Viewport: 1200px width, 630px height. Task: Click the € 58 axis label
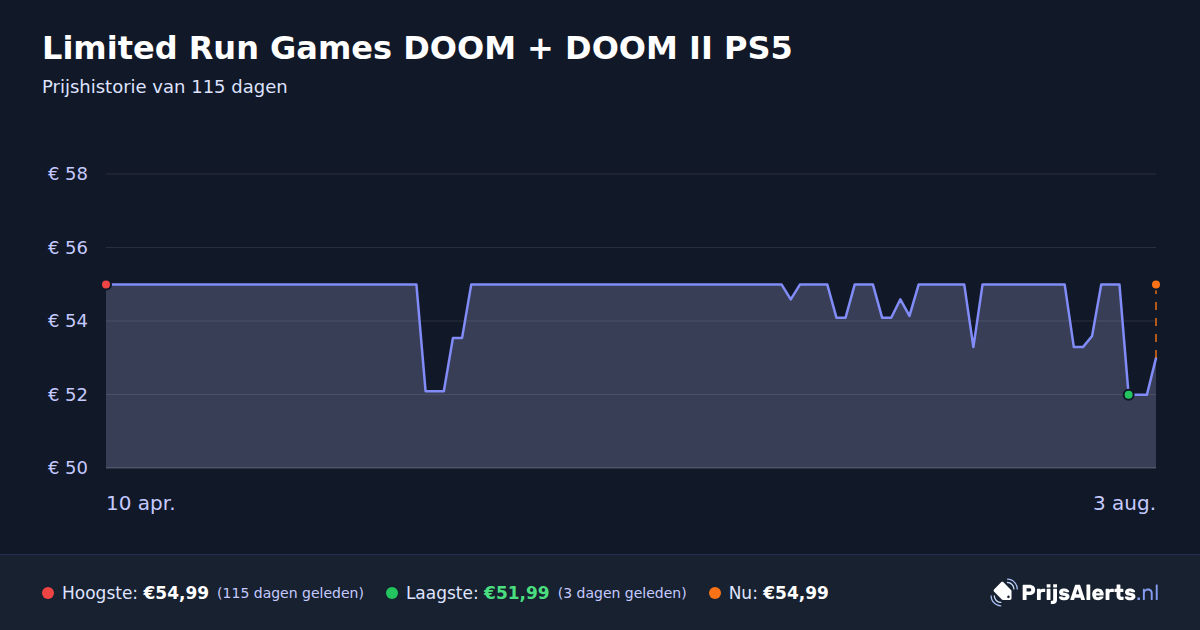pos(68,174)
